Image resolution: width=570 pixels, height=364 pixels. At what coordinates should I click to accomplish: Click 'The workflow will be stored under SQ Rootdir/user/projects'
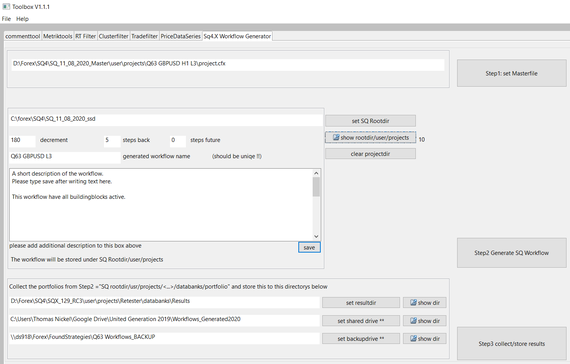(87, 260)
